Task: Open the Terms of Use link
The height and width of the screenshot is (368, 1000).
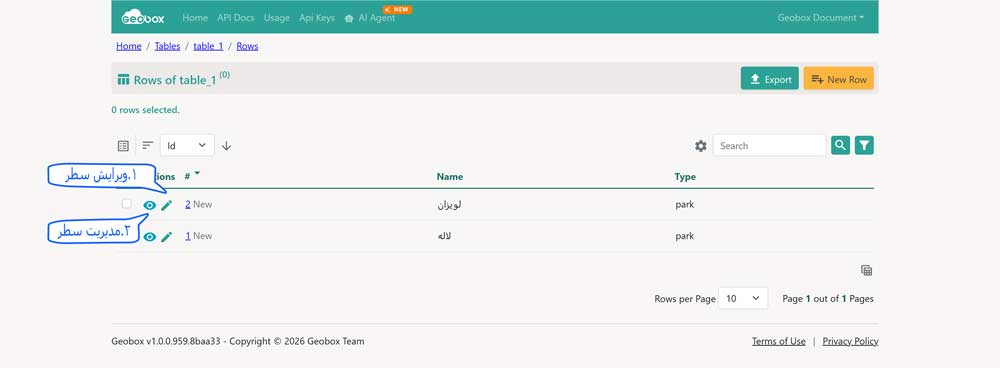Action: coord(779,341)
